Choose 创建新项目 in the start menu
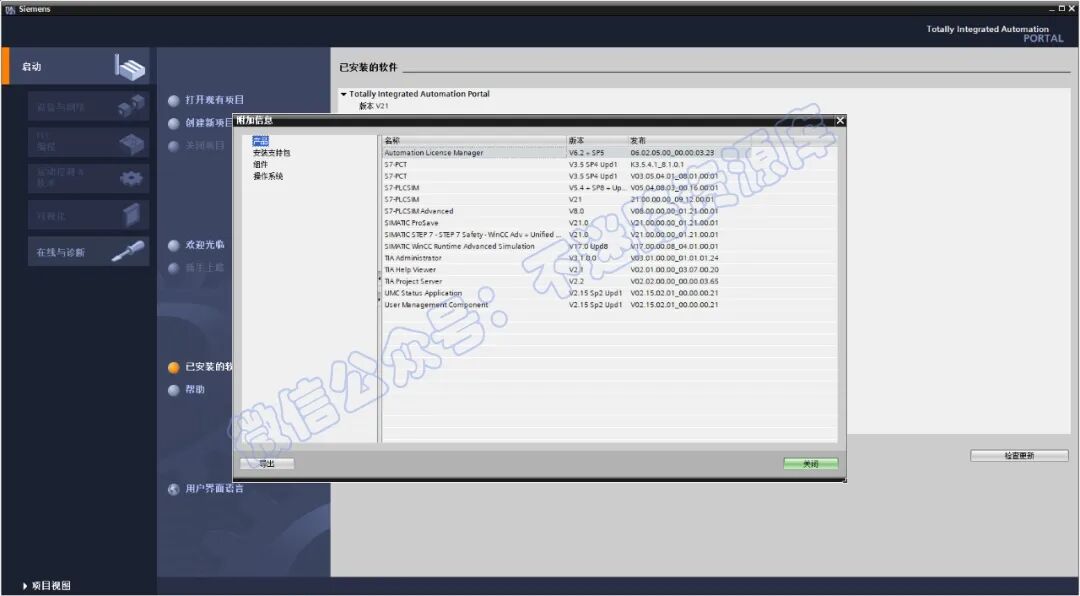 209,123
